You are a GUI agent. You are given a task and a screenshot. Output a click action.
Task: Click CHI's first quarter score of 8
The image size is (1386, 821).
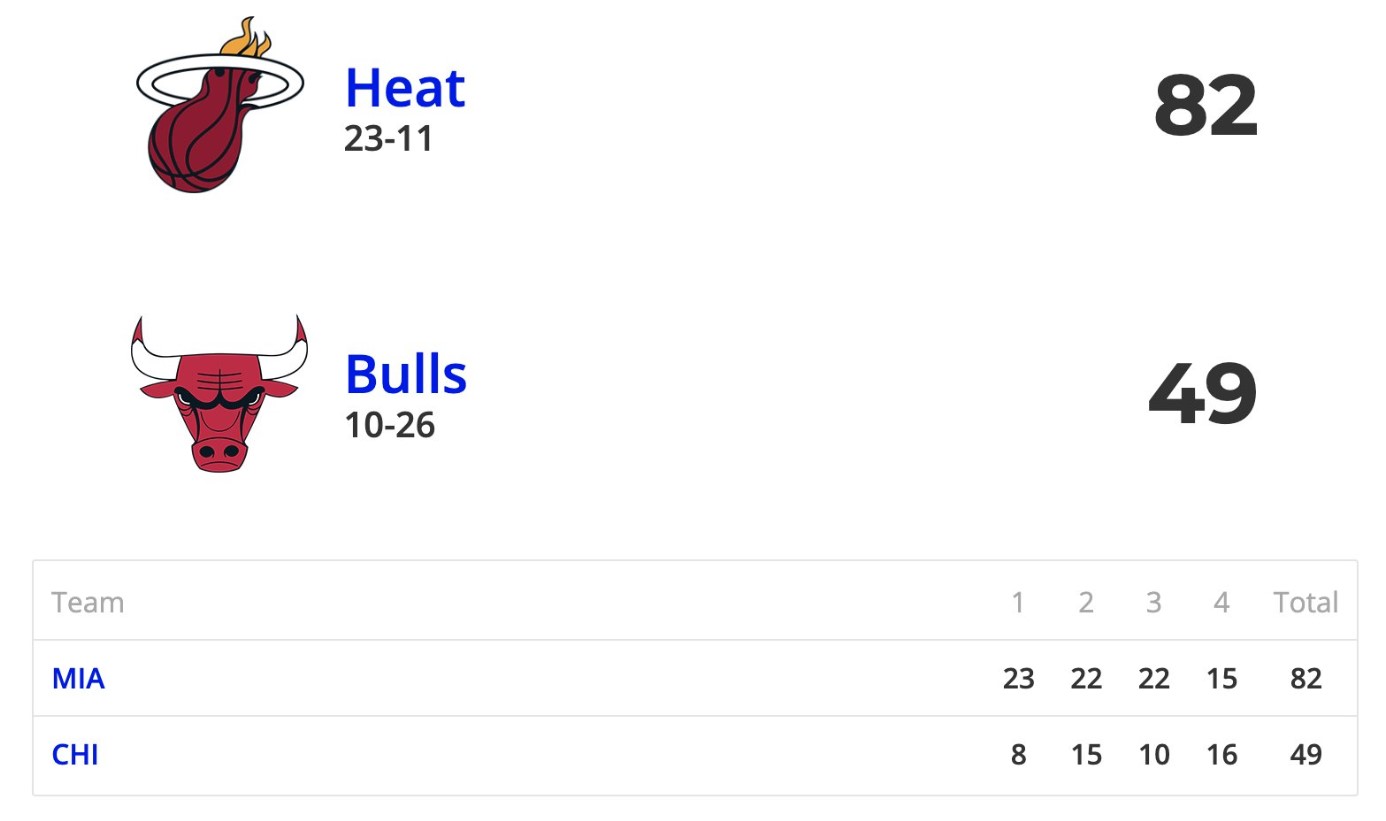click(x=1018, y=754)
